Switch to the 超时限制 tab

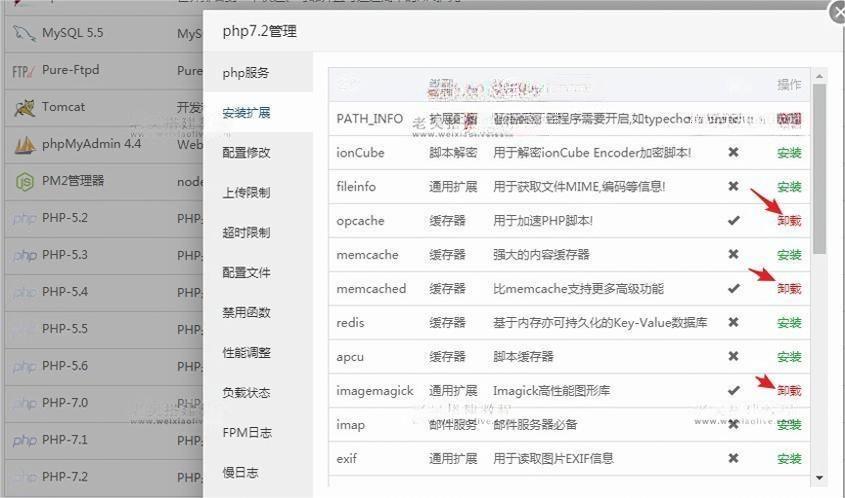258,232
